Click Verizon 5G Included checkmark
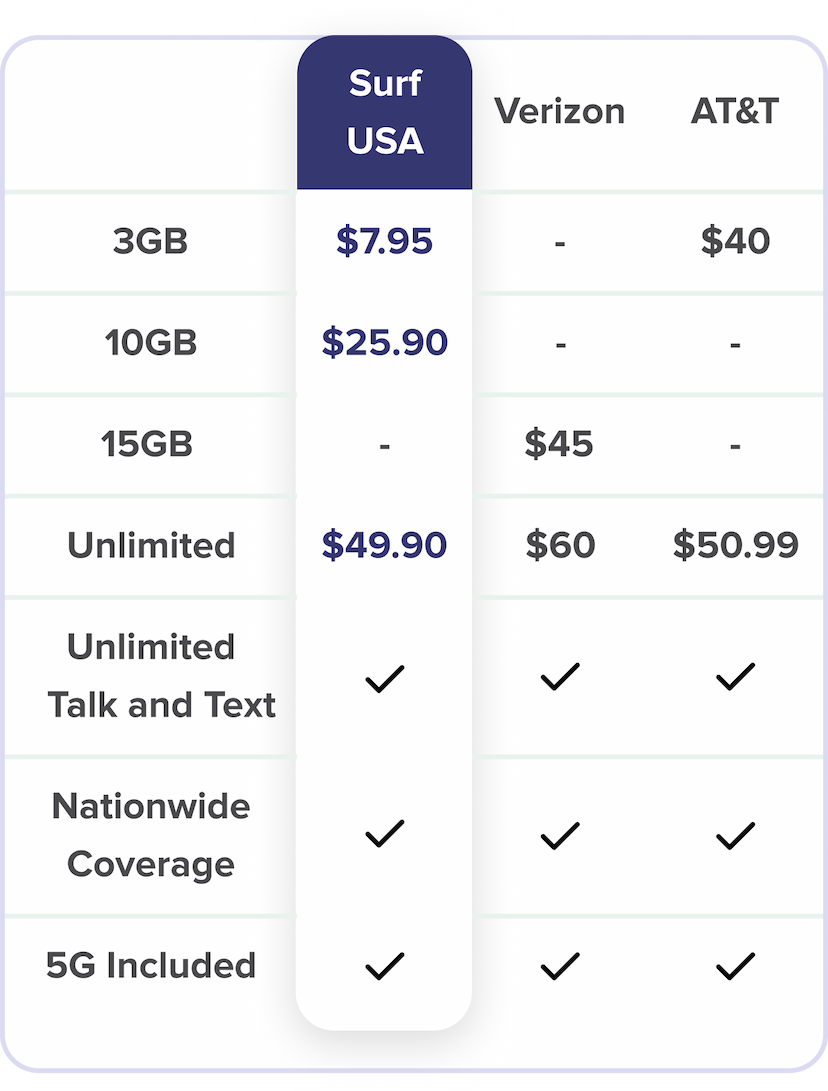 coord(559,966)
